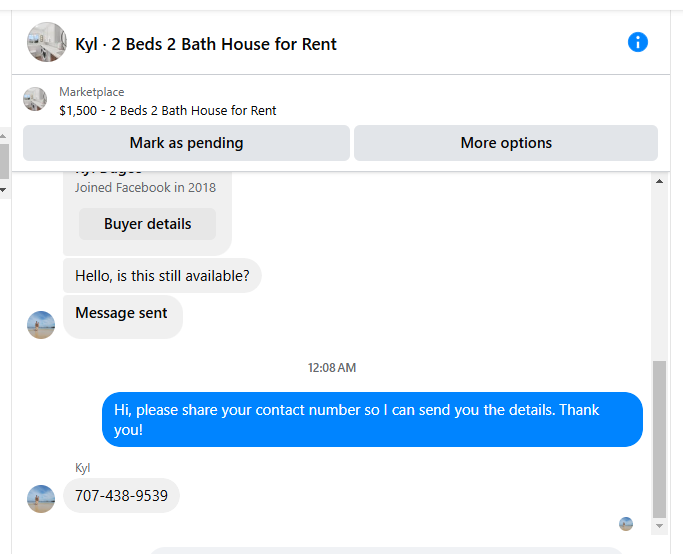
Task: Select the phone number message 707-438-9539
Action: [x=121, y=496]
